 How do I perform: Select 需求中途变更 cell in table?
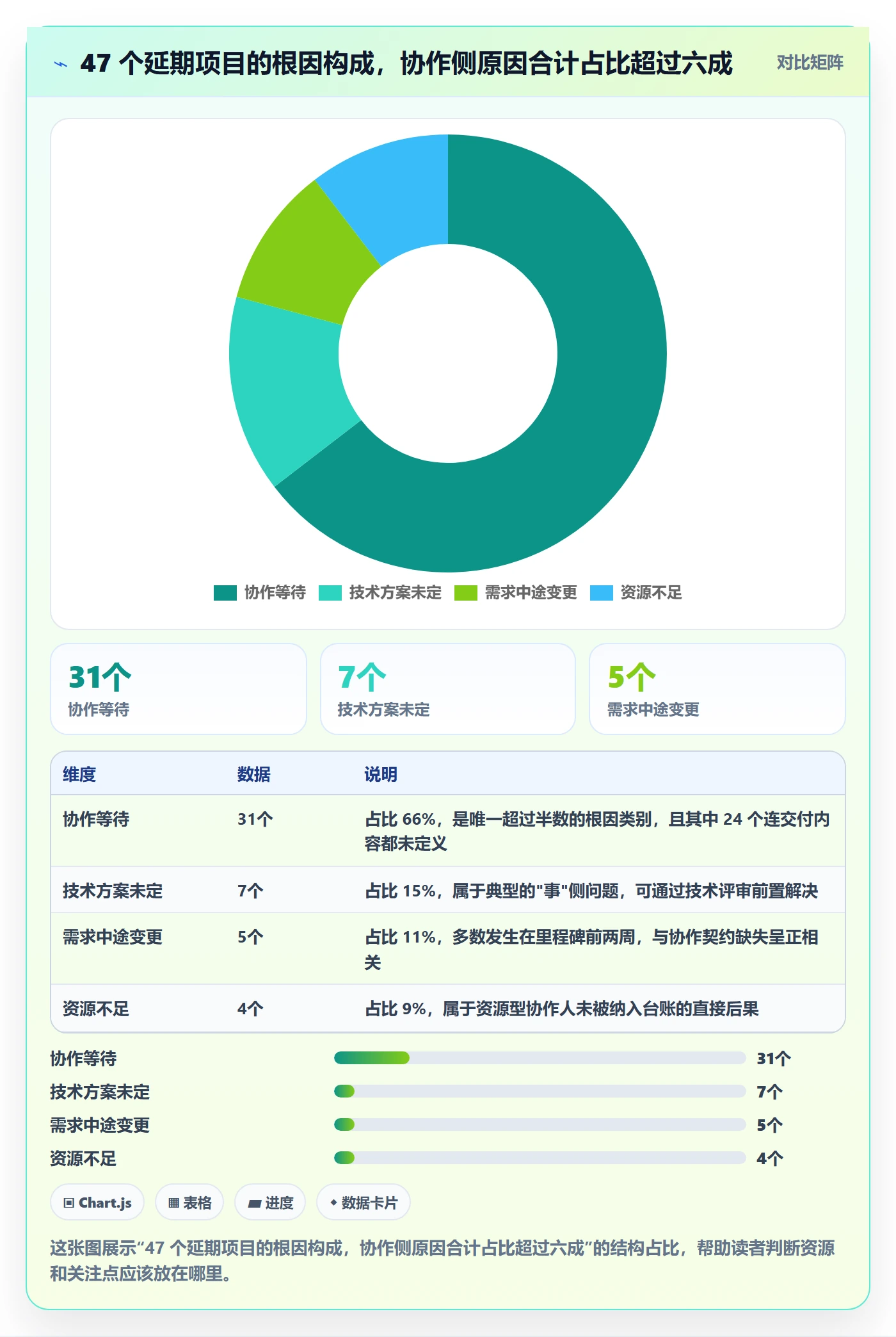[x=113, y=937]
